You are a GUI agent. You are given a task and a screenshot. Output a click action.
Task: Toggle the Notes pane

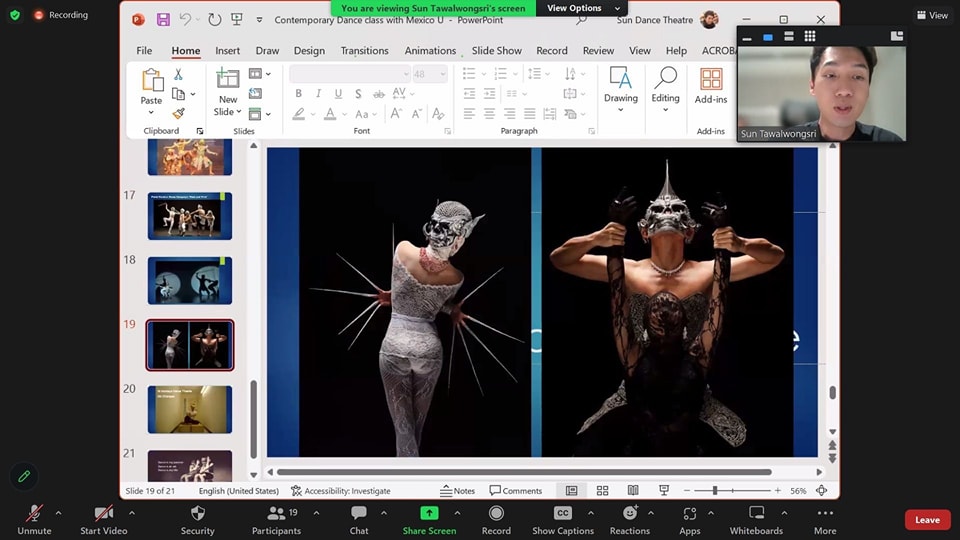(x=457, y=491)
